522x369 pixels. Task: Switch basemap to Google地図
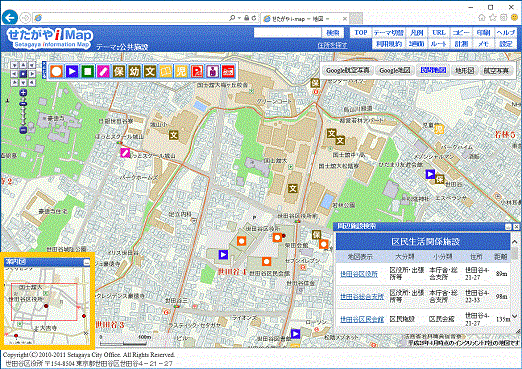[394, 70]
